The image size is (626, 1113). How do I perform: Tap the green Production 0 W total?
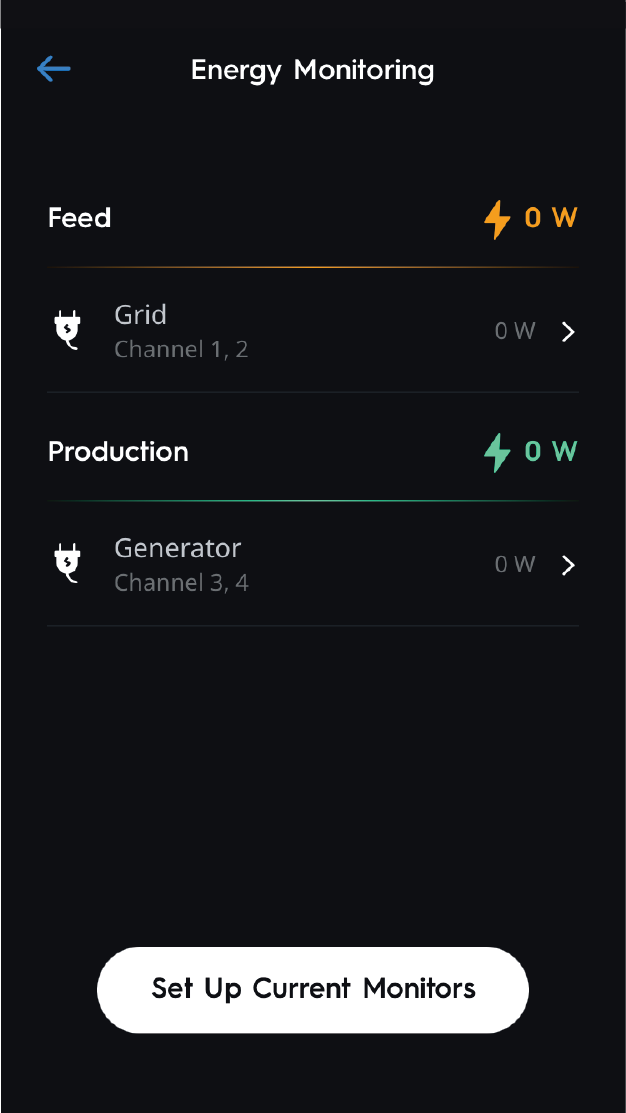(551, 451)
